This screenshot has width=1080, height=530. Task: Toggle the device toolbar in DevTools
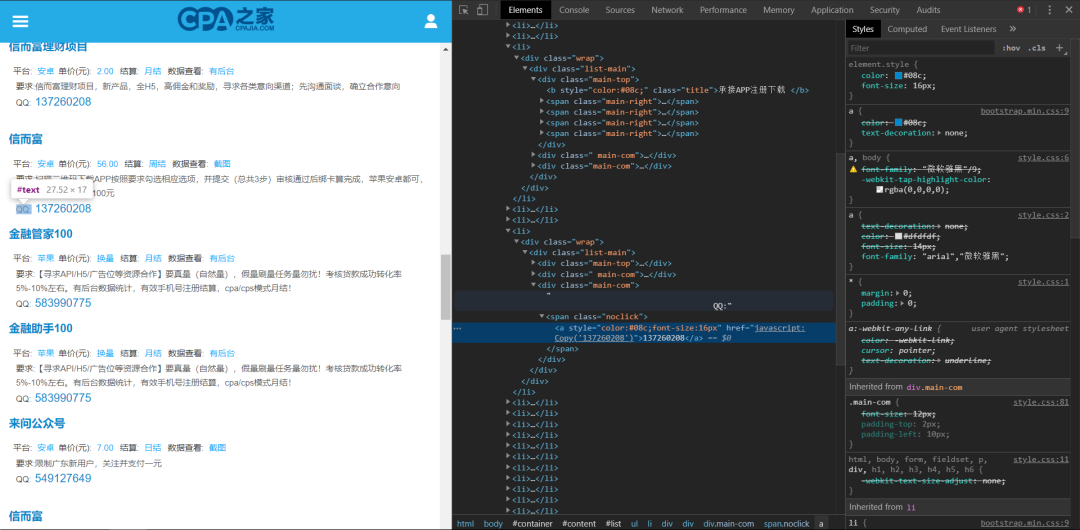(x=482, y=10)
